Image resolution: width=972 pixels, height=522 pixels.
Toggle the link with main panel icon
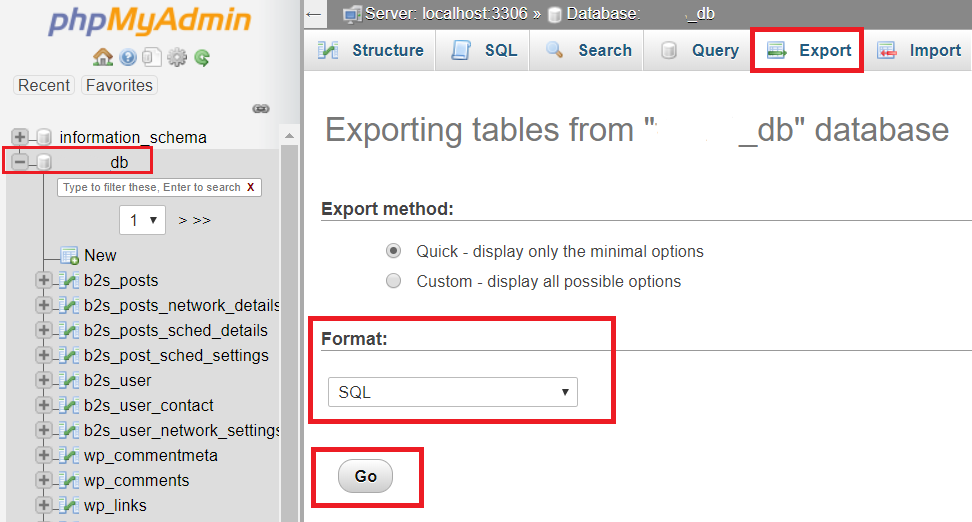261,108
